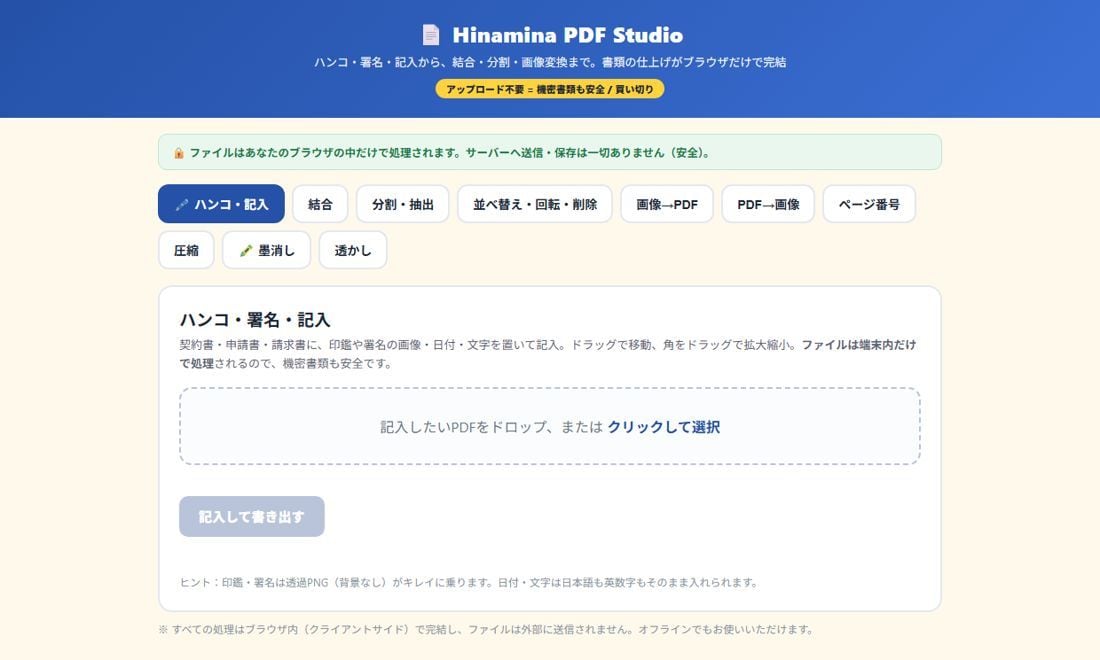Switch to the 結合 tab

[320, 204]
